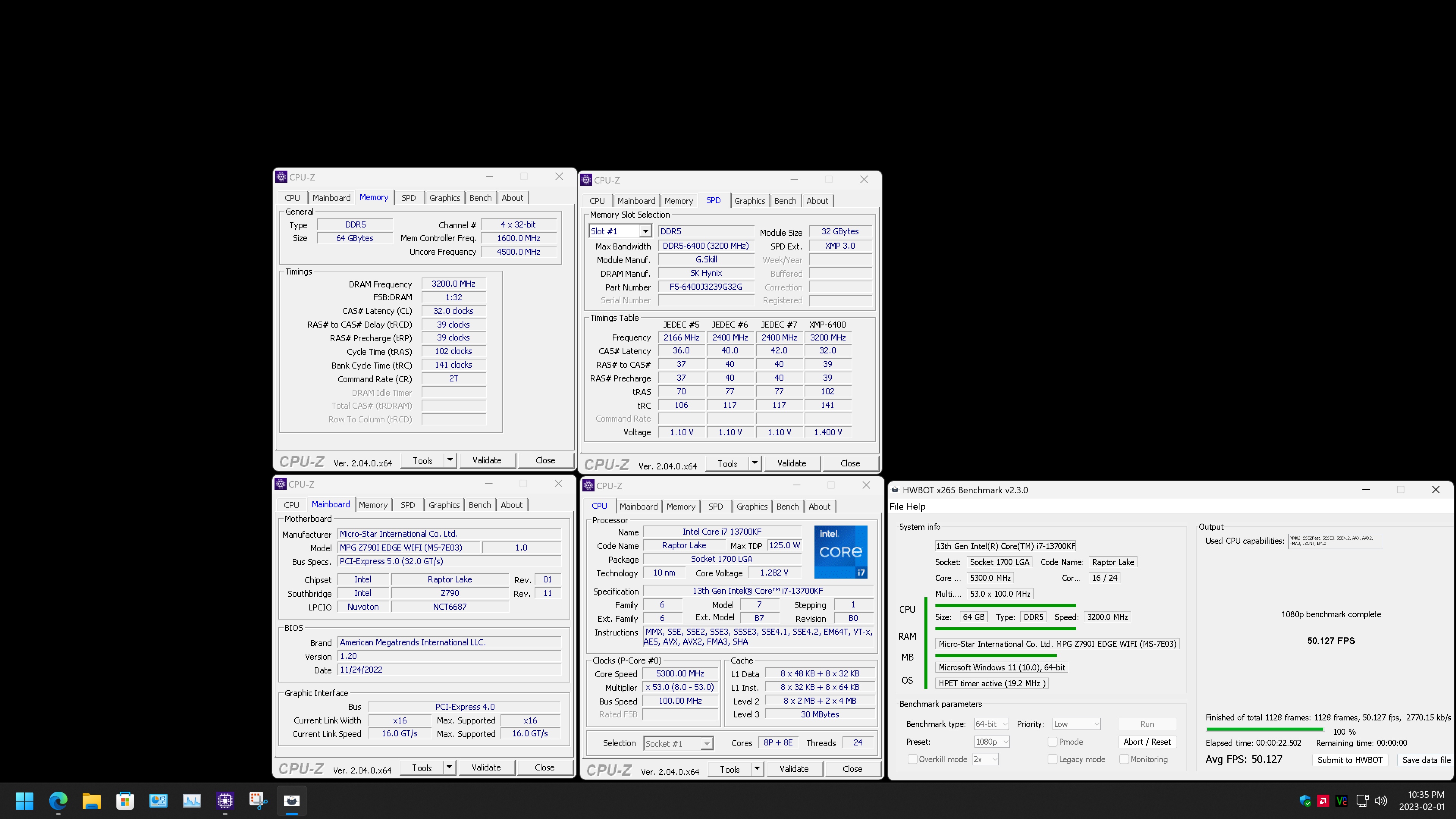Click the CPU-Z Memory window title icon

(281, 177)
